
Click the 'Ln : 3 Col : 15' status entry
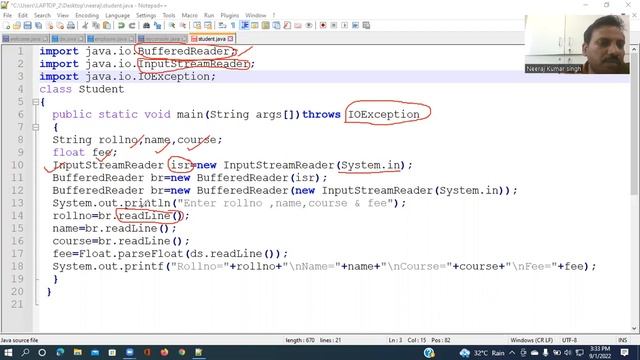coord(407,340)
